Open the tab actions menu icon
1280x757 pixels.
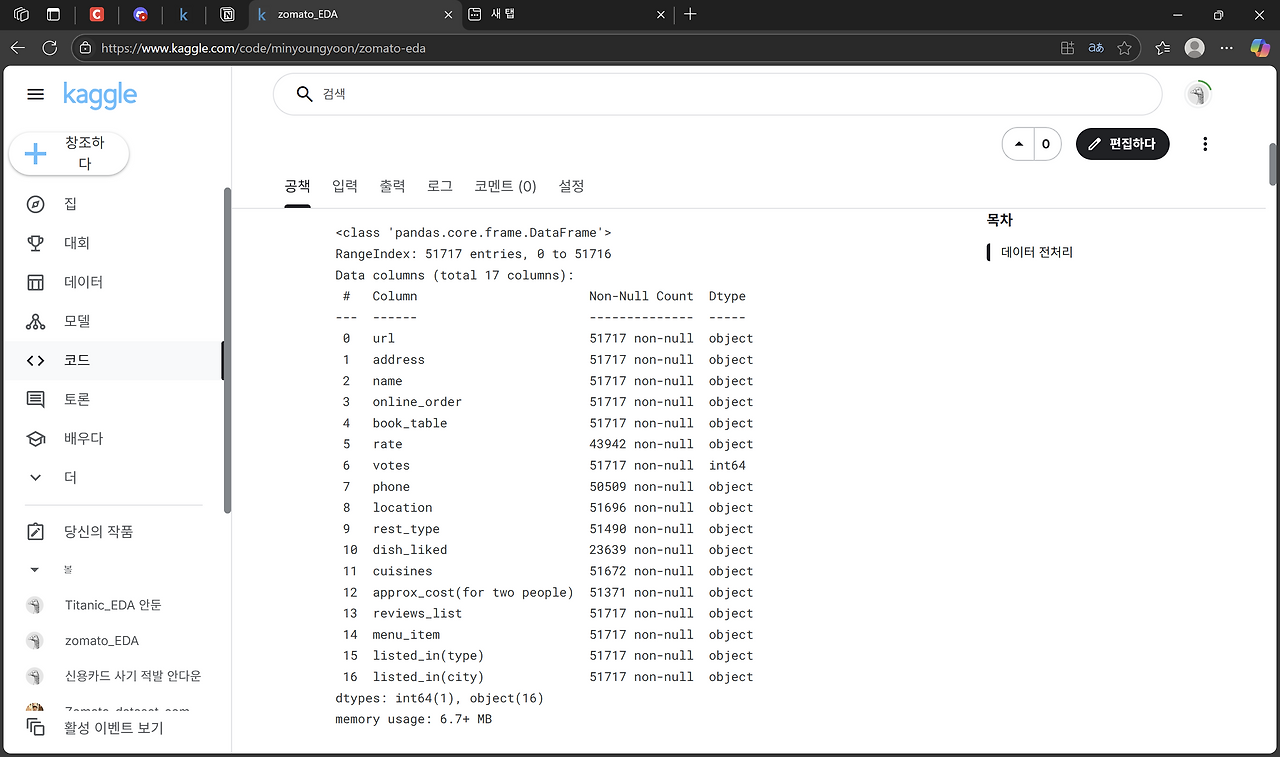tap(53, 15)
